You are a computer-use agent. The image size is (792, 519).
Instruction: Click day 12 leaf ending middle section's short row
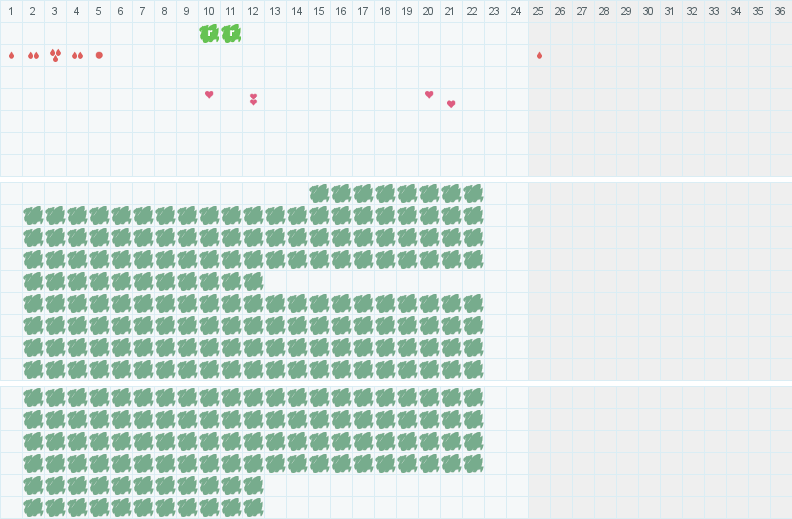254,282
